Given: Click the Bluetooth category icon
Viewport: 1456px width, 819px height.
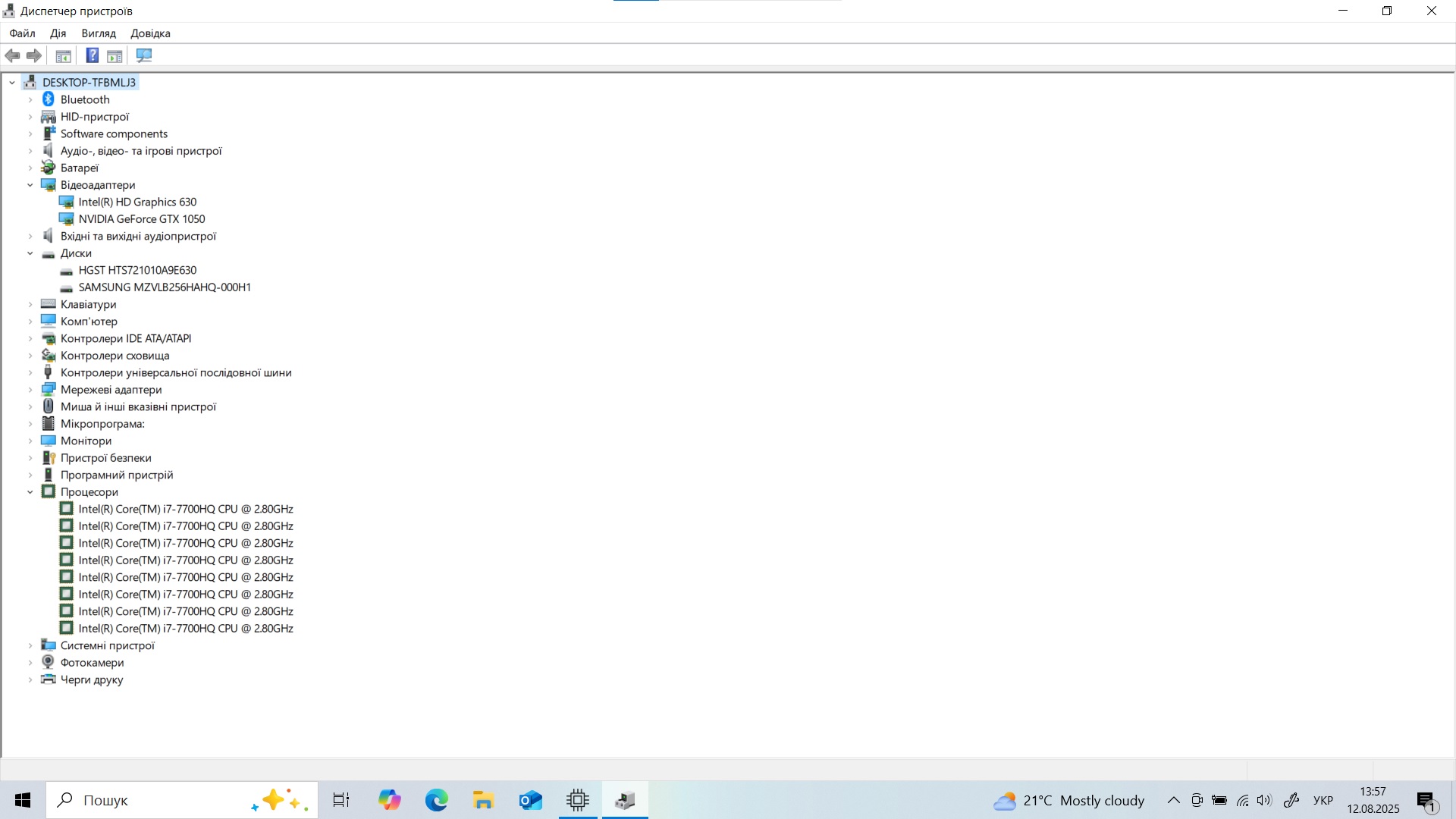Looking at the screenshot, I should pos(49,99).
